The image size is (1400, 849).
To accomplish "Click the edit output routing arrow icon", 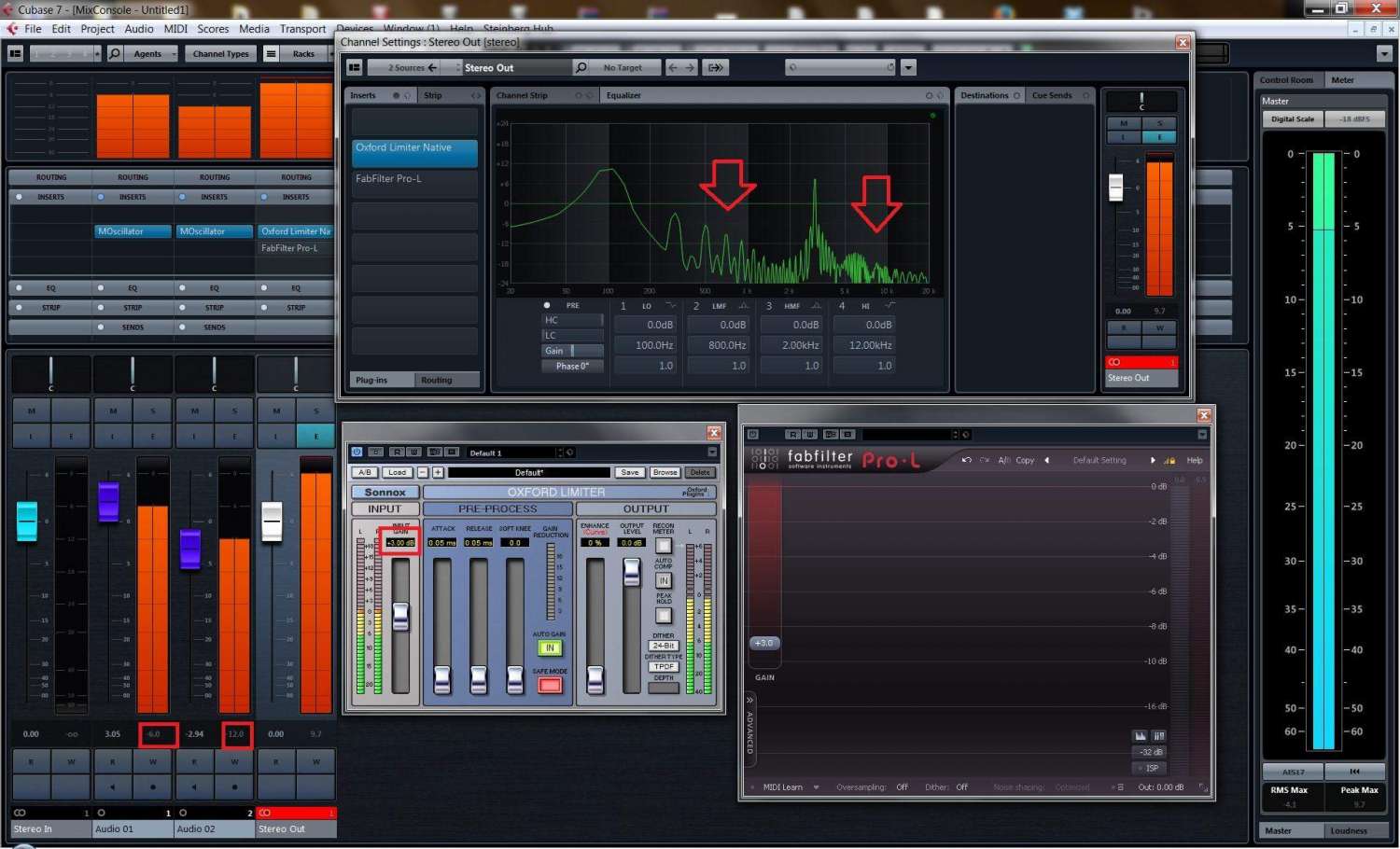I will [716, 67].
